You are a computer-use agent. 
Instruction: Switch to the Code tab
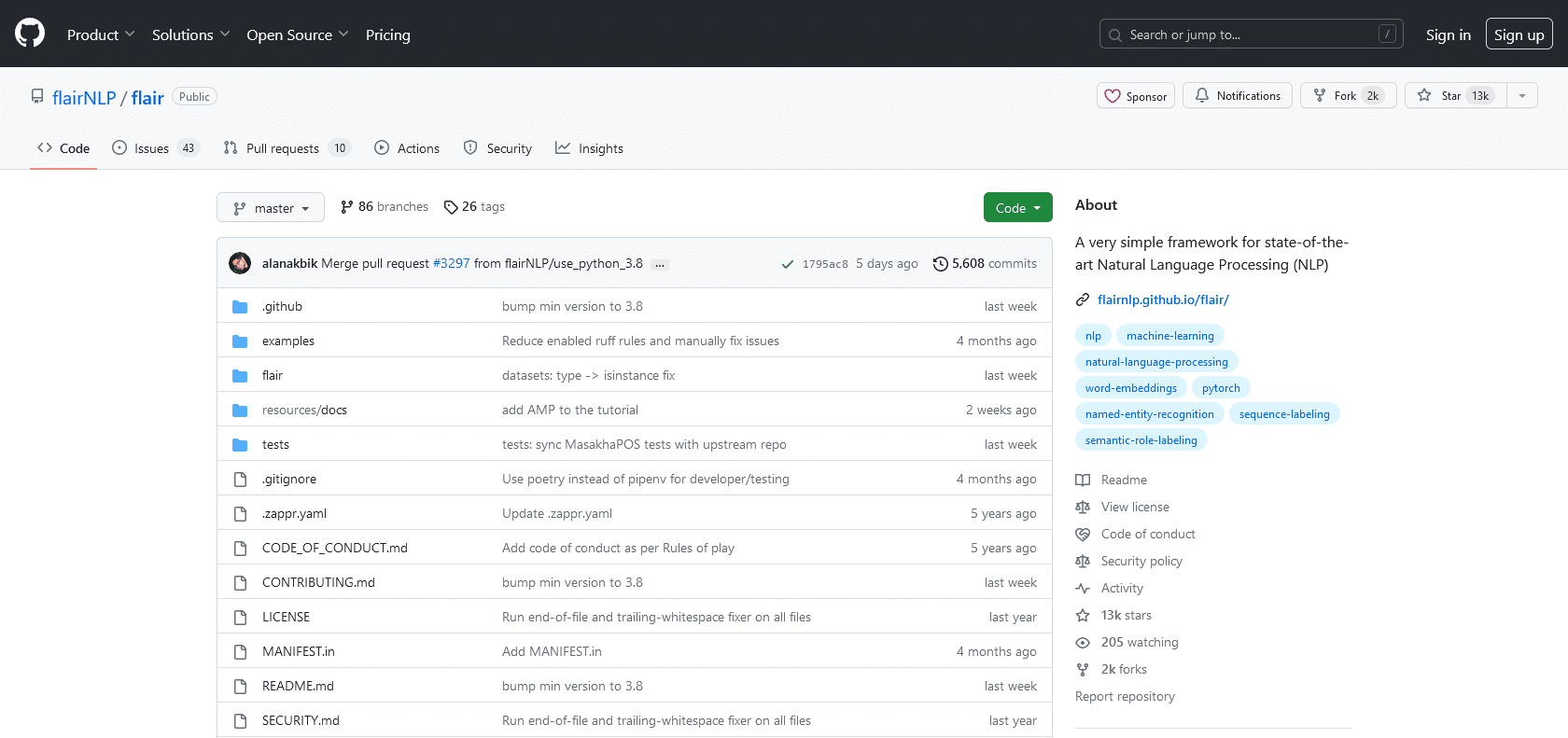pyautogui.click(x=63, y=147)
